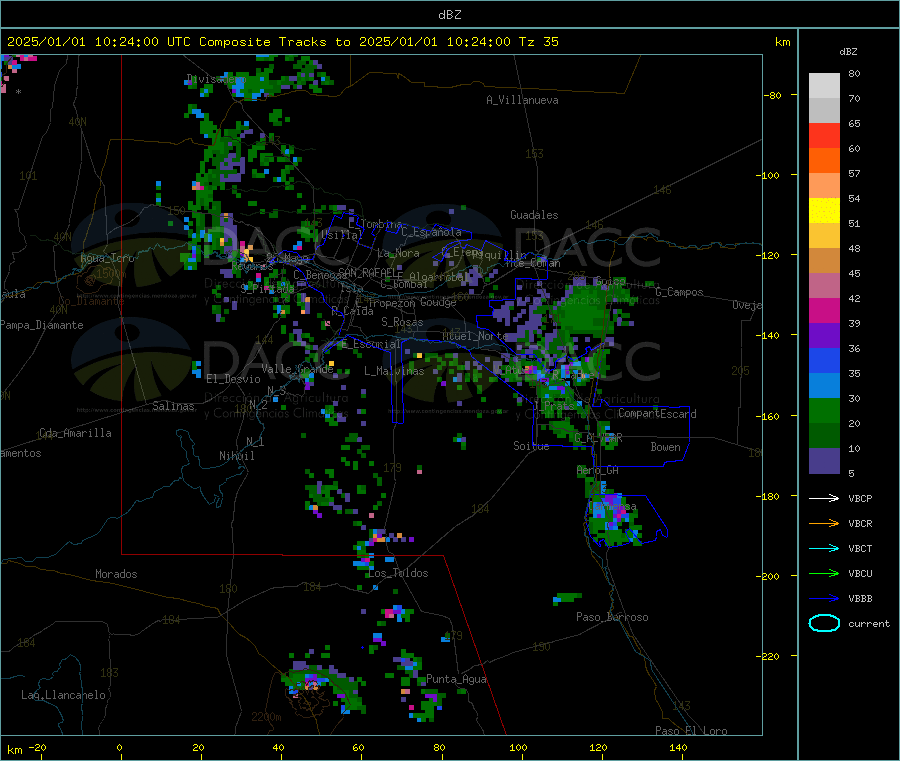Click the cyan 'current' ellipse legend icon
This screenshot has height=761, width=900.
pyautogui.click(x=824, y=623)
